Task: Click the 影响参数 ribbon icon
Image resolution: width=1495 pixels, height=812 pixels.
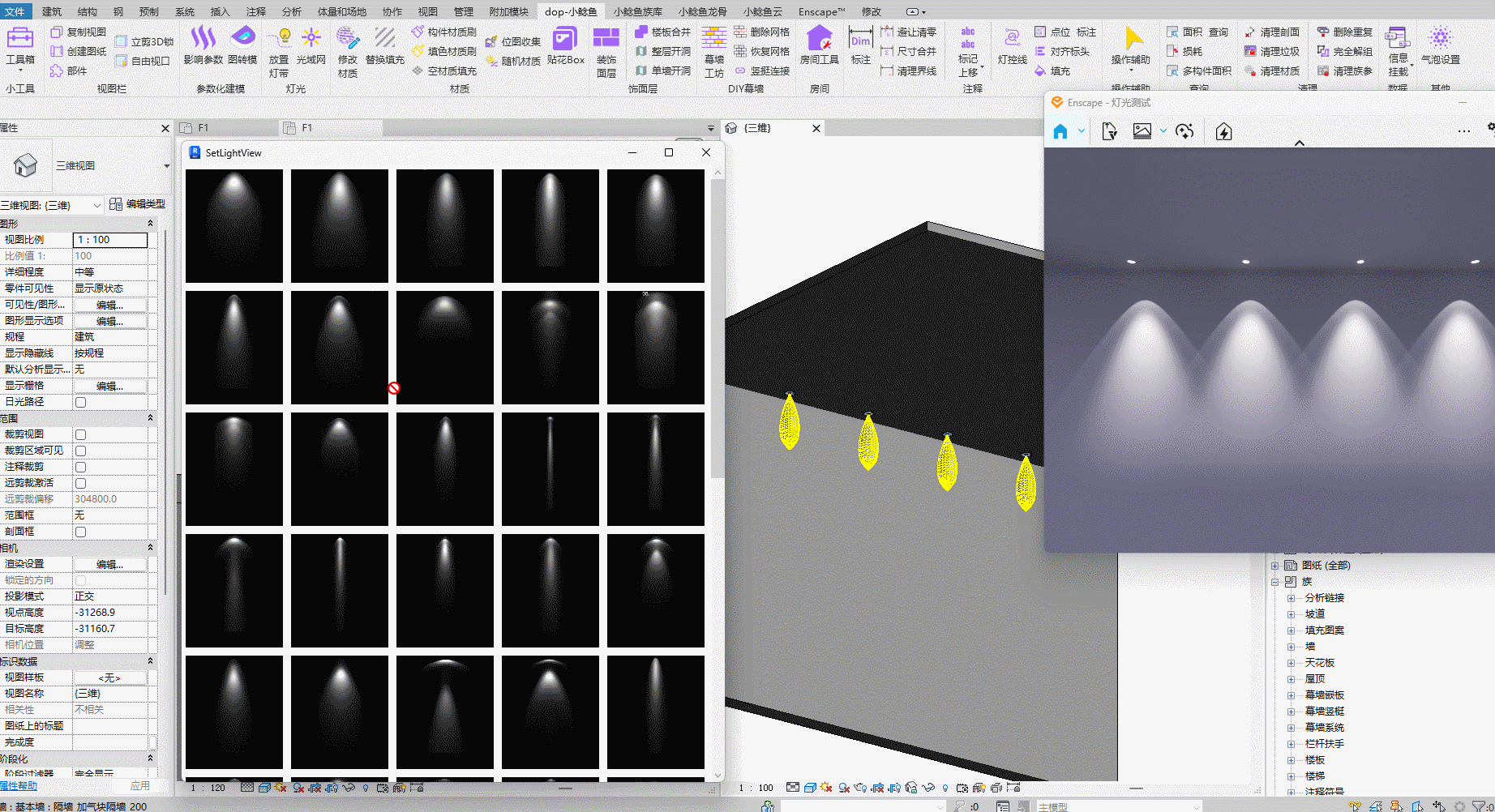Action: point(203,46)
